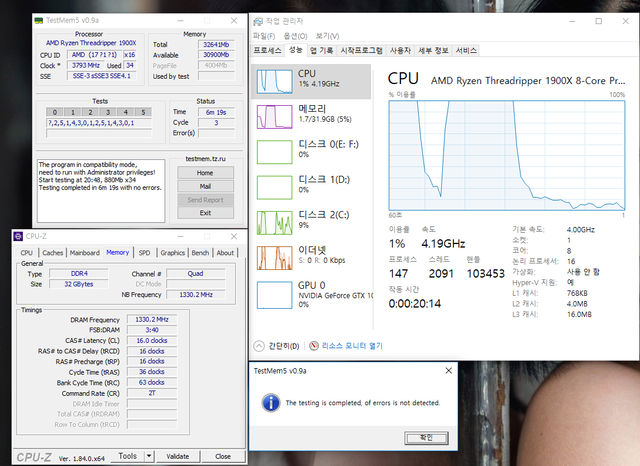Open the Caches tab in CPU-Z
The height and width of the screenshot is (466, 640).
click(x=53, y=253)
